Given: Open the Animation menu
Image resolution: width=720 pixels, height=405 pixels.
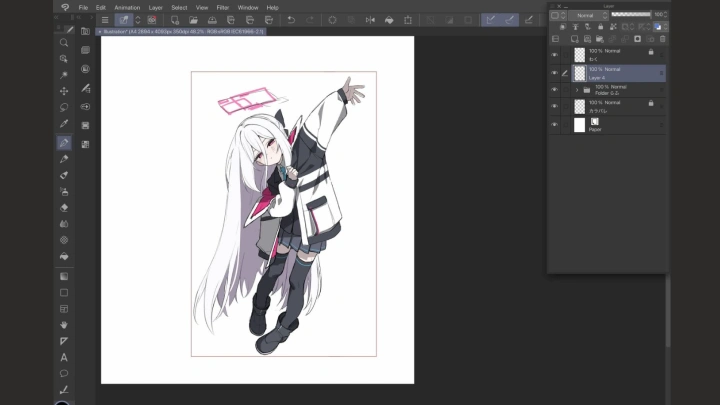Looking at the screenshot, I should pos(127,7).
